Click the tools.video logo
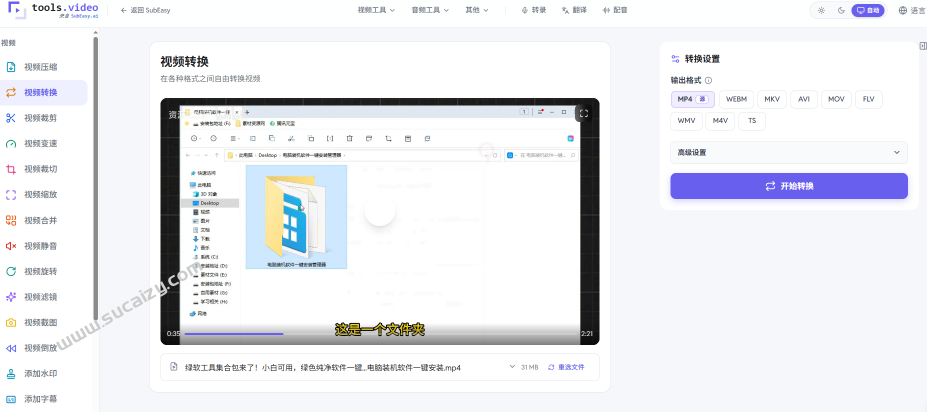 coord(53,10)
